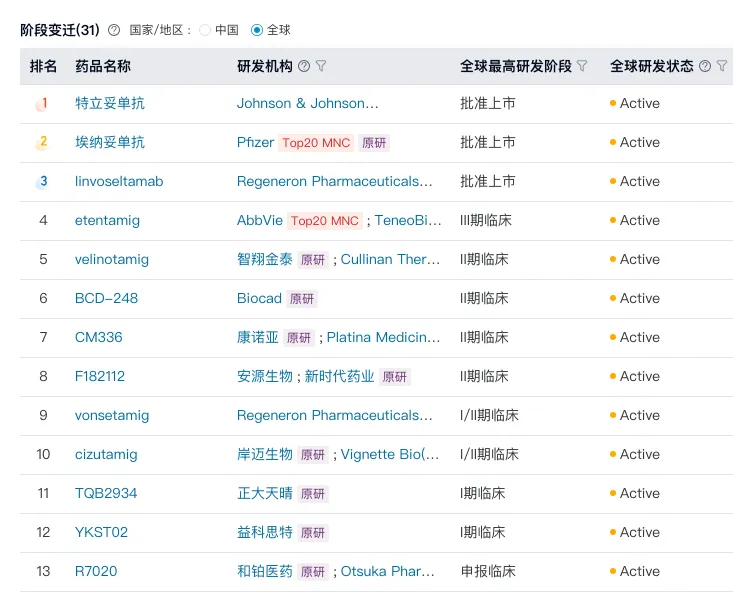Image resolution: width=733 pixels, height=594 pixels.
Task: Select the 全球 region radio button
Action: pos(257,30)
